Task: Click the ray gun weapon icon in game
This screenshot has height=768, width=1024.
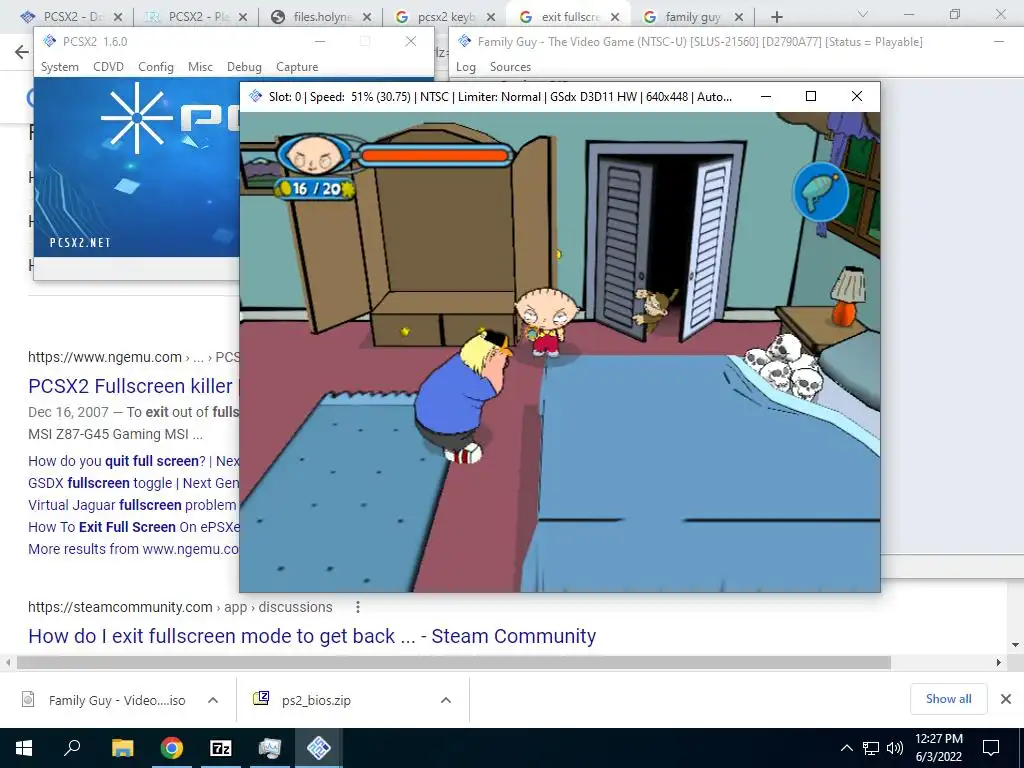Action: click(820, 192)
